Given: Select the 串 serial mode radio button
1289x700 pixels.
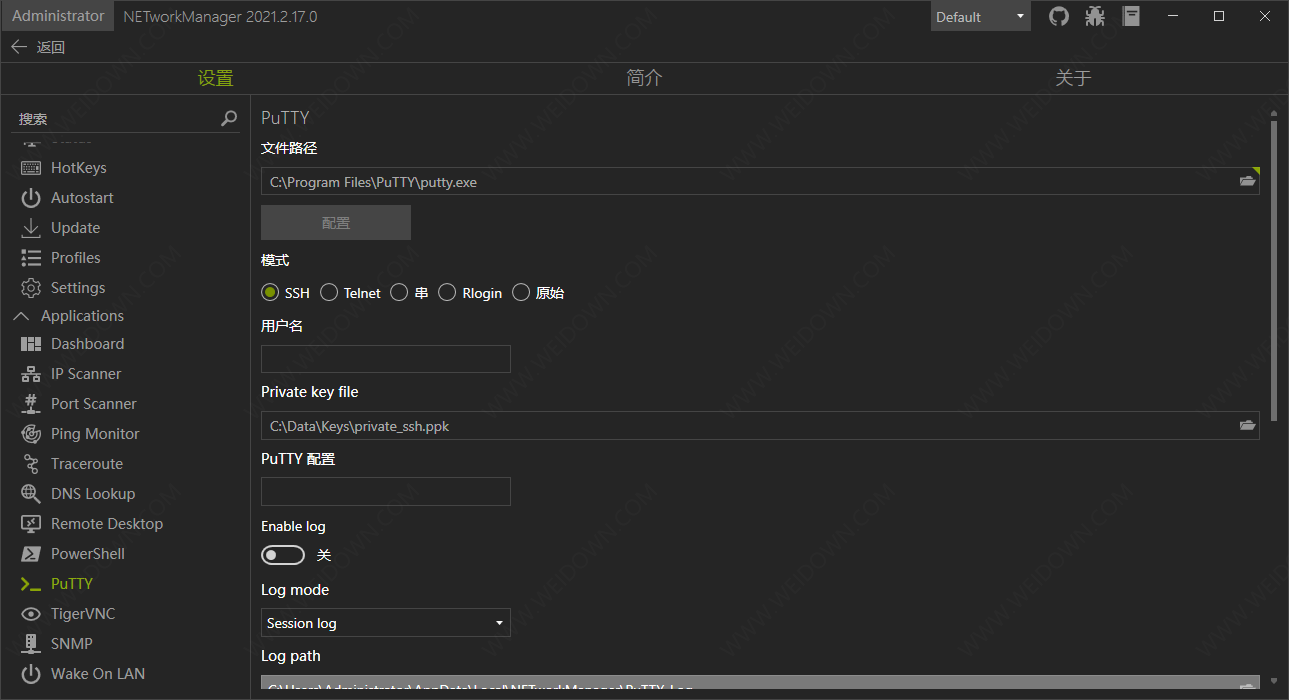Looking at the screenshot, I should pos(399,293).
